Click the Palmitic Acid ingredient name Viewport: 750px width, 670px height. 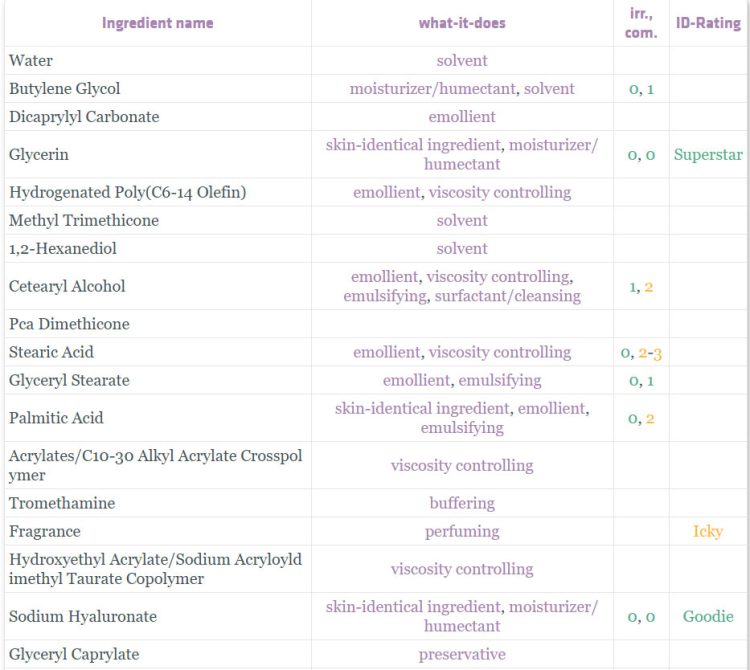point(56,418)
